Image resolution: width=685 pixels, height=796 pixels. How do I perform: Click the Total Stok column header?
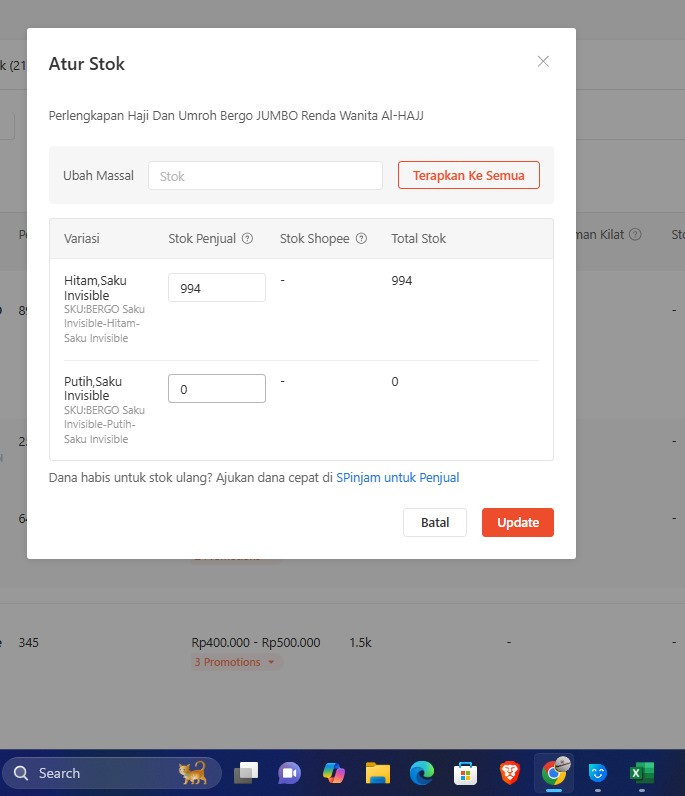pyautogui.click(x=418, y=239)
